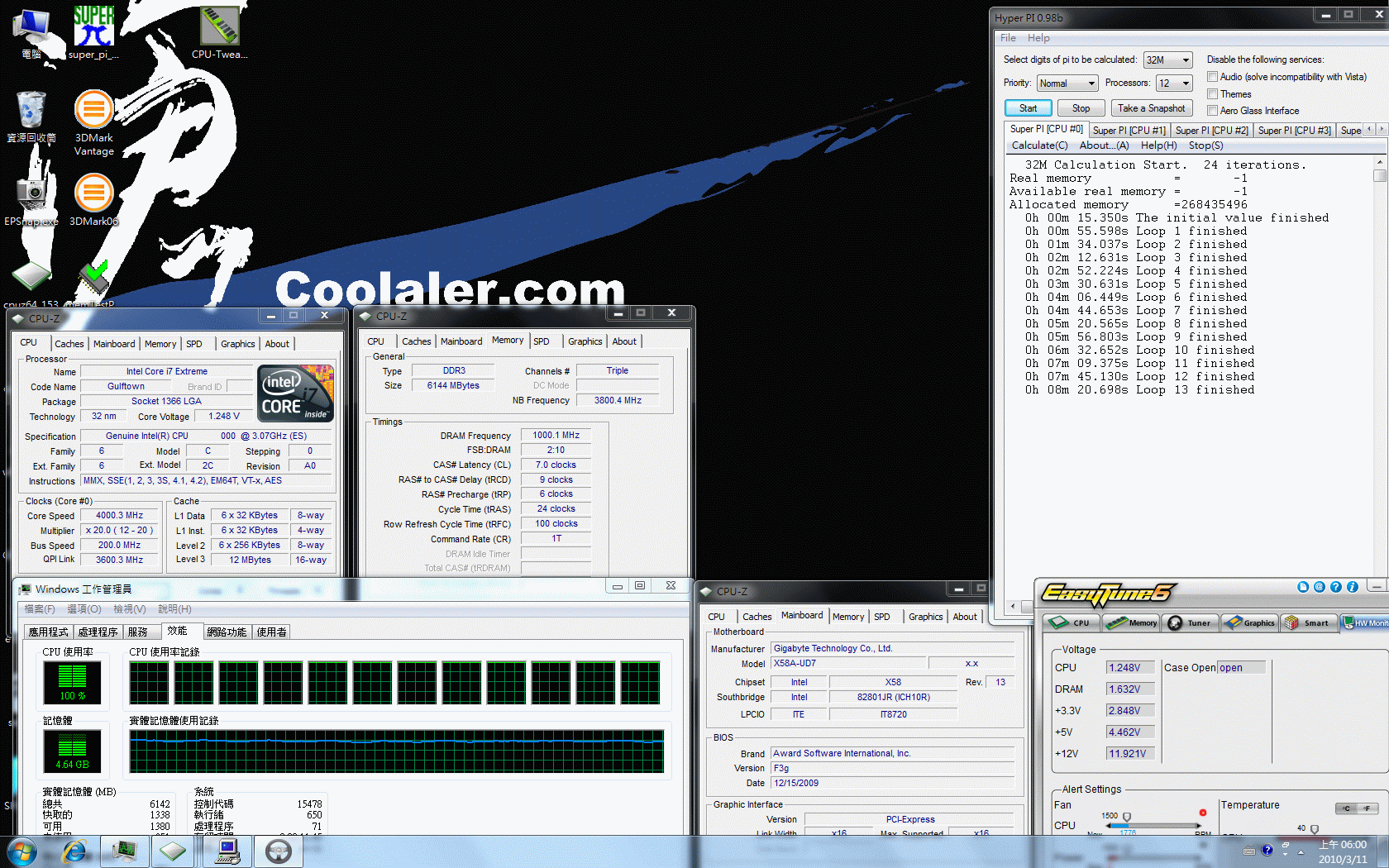
Task: Adjust the temperature alert slider handle at 40
Action: click(x=1315, y=829)
